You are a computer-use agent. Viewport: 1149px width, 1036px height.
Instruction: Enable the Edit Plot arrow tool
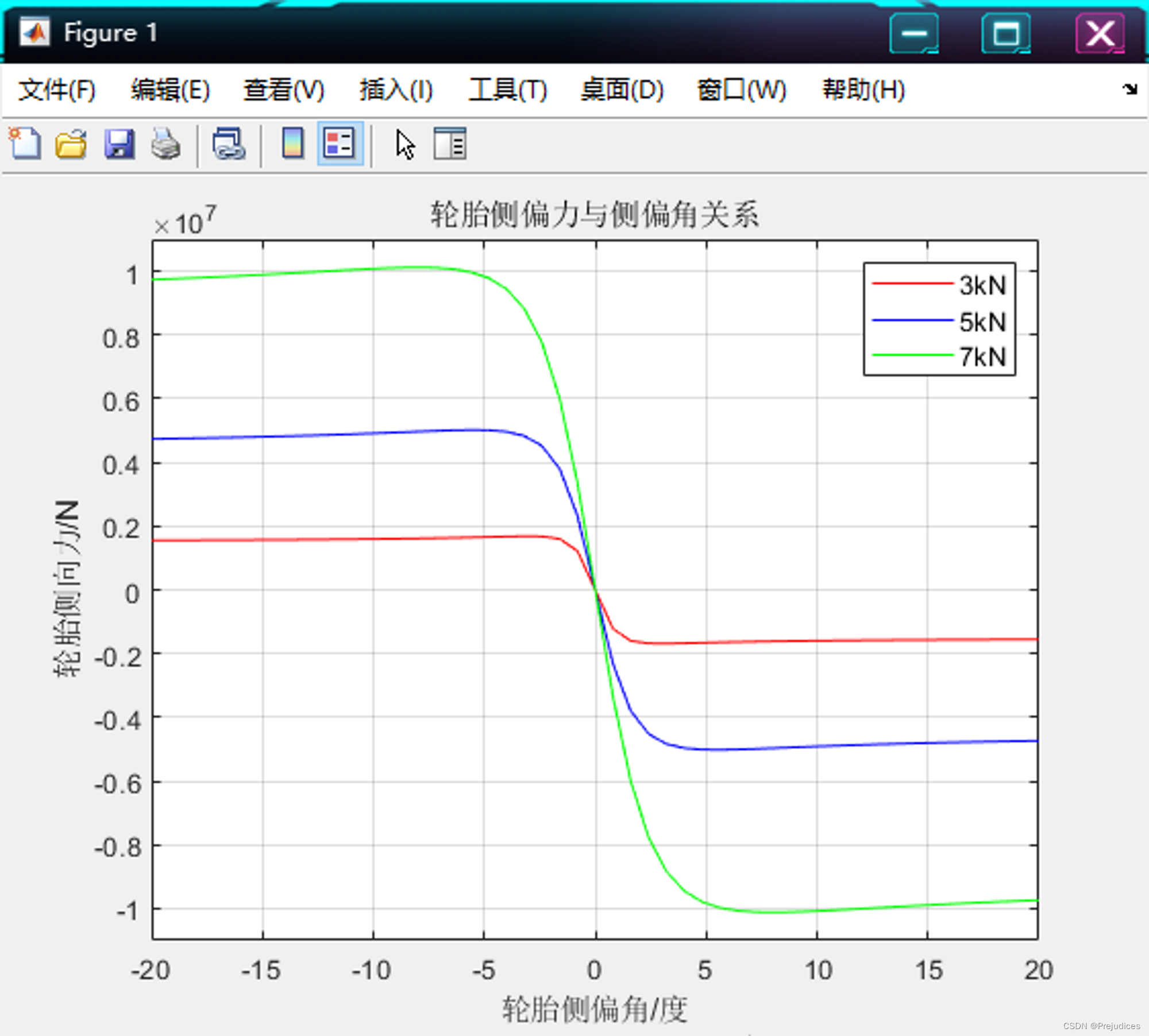(x=405, y=144)
